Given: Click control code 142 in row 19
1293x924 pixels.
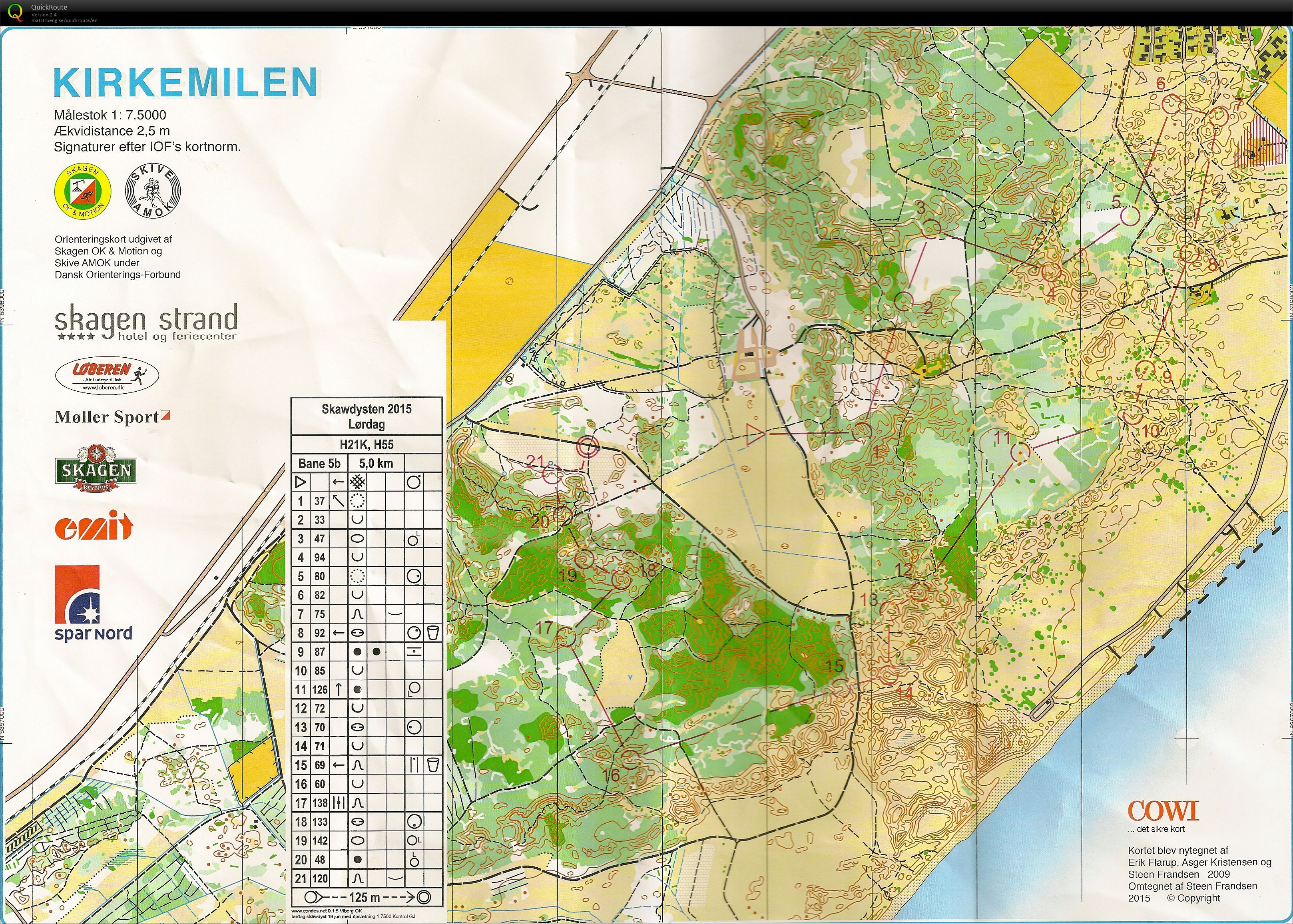Looking at the screenshot, I should [320, 841].
